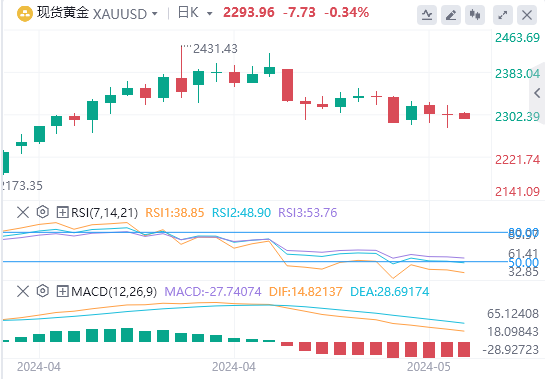Remove the RSI indicator panel
This screenshot has width=545, height=379.
pyautogui.click(x=23, y=212)
